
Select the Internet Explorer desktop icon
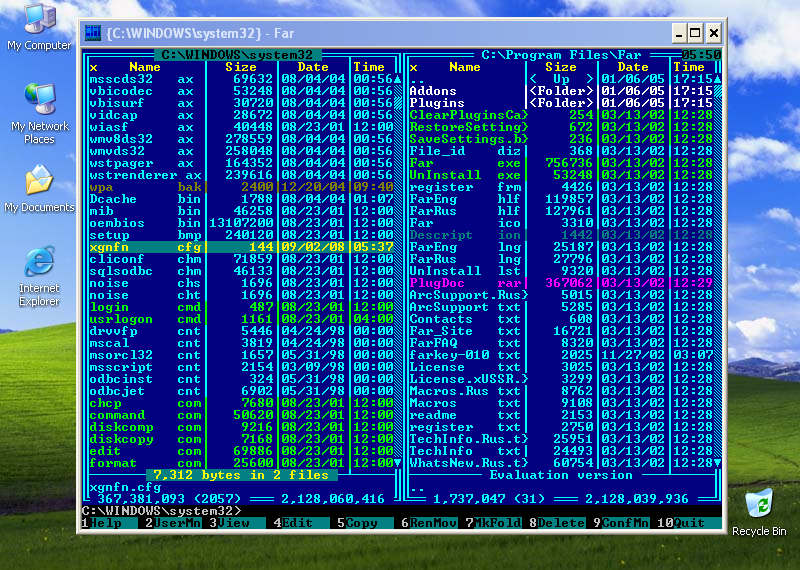pos(39,276)
